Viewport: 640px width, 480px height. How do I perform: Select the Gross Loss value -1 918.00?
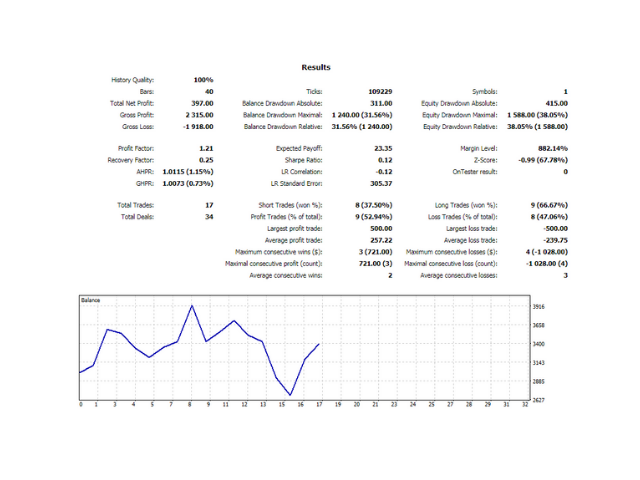196,127
